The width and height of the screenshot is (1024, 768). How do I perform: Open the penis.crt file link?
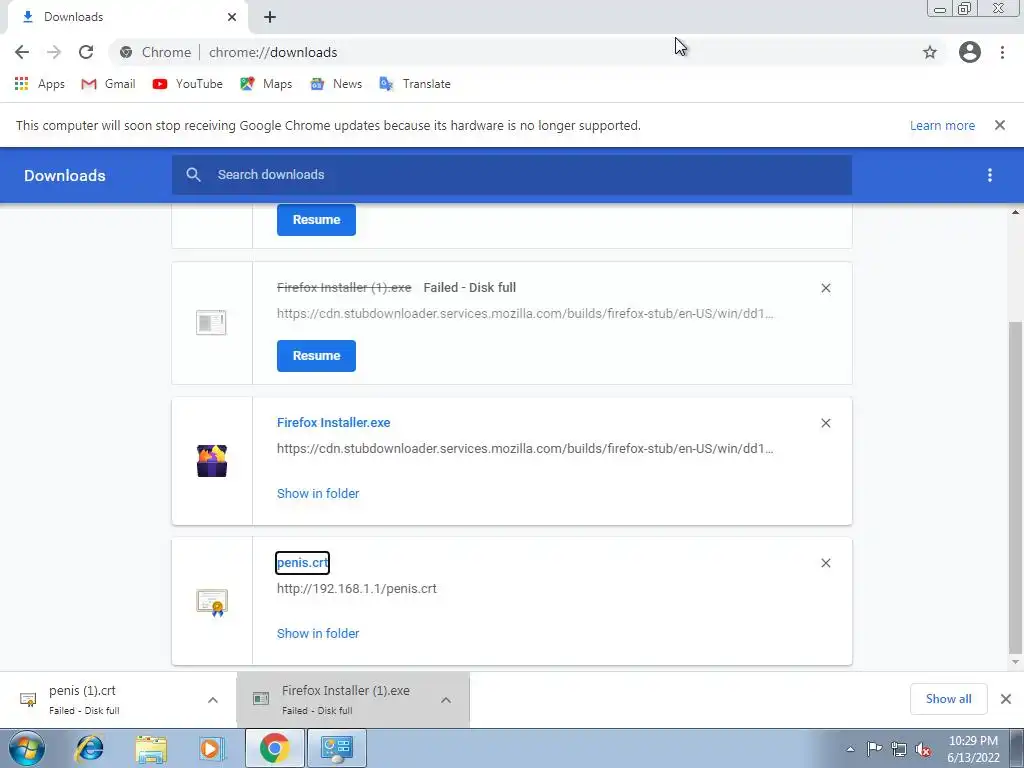click(x=302, y=563)
